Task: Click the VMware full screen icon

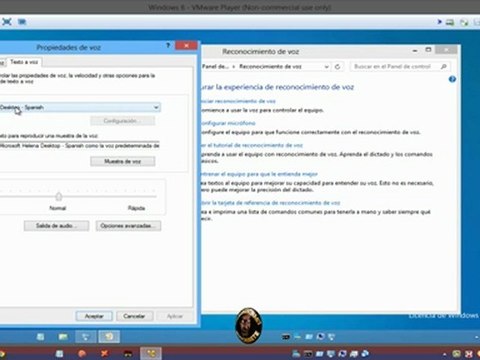Action: point(7,22)
